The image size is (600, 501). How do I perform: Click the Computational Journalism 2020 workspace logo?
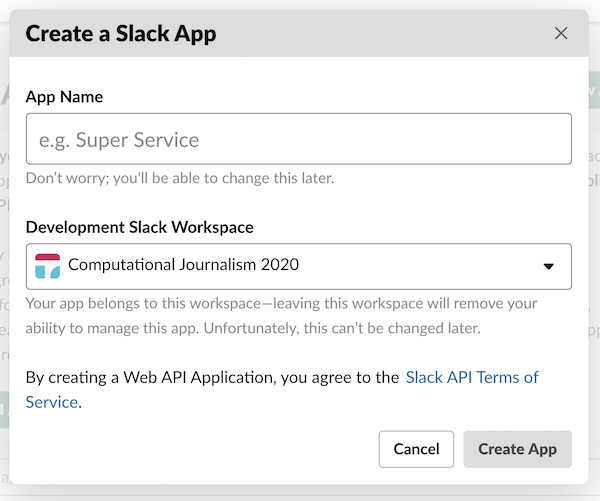47,266
